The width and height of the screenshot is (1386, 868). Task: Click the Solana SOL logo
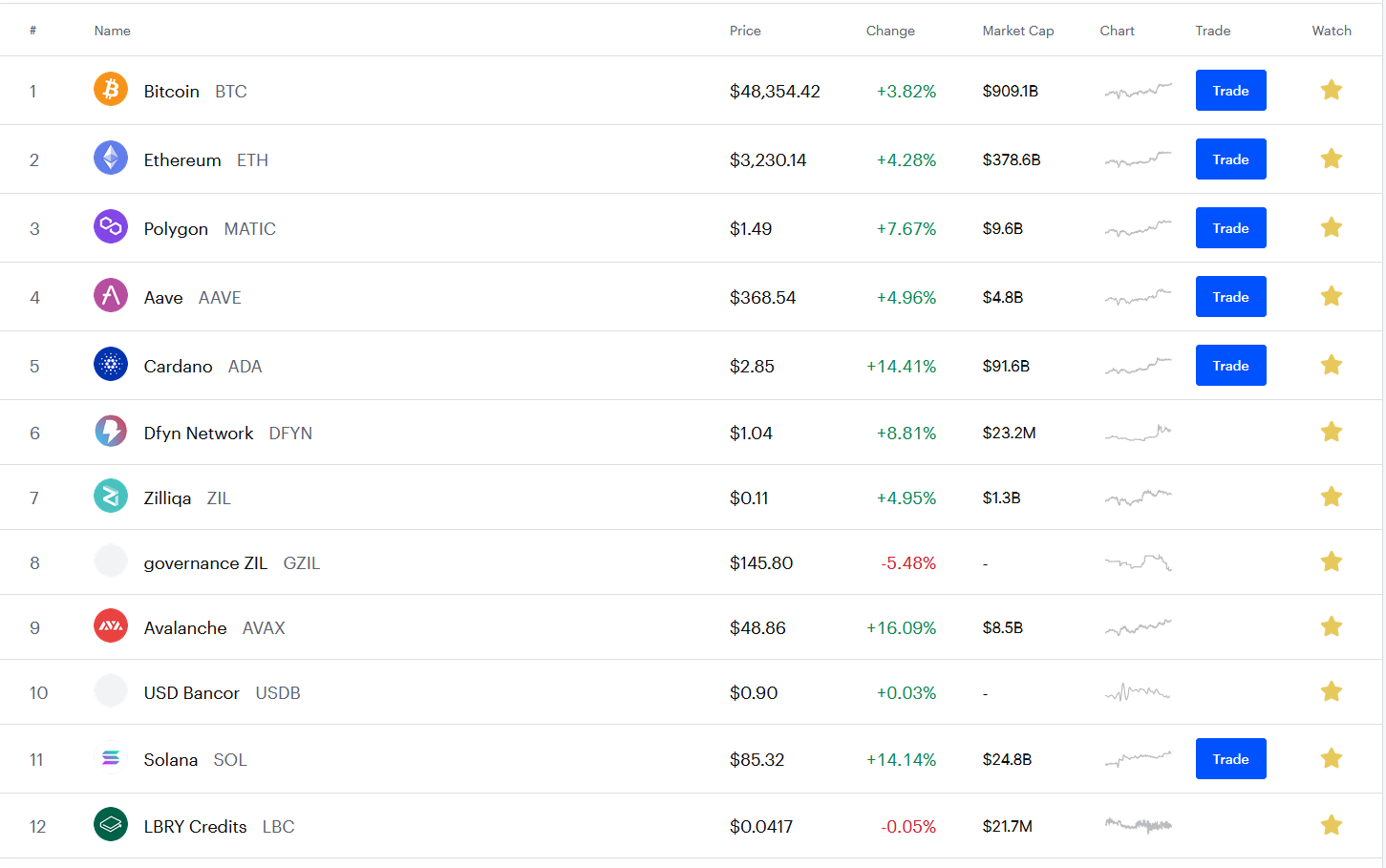coord(111,757)
